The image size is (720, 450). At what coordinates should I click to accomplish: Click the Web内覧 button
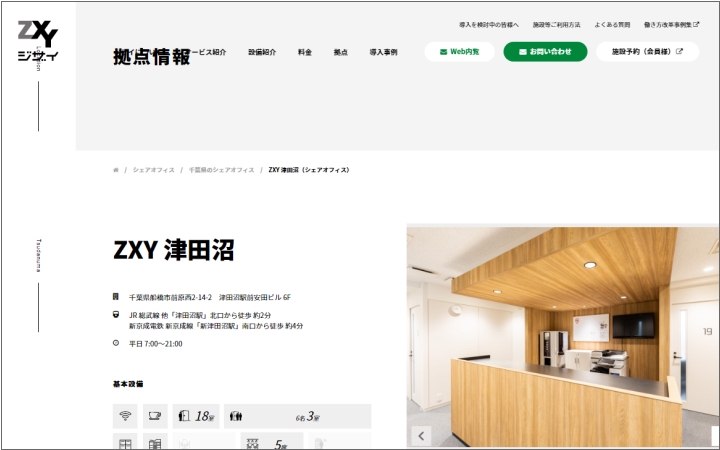click(x=460, y=51)
